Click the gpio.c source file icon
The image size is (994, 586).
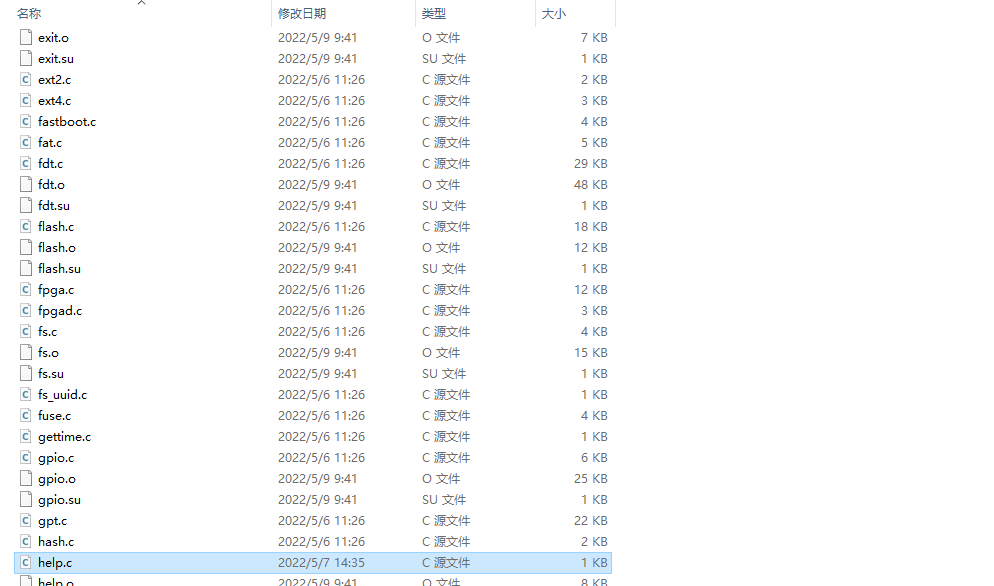[25, 457]
